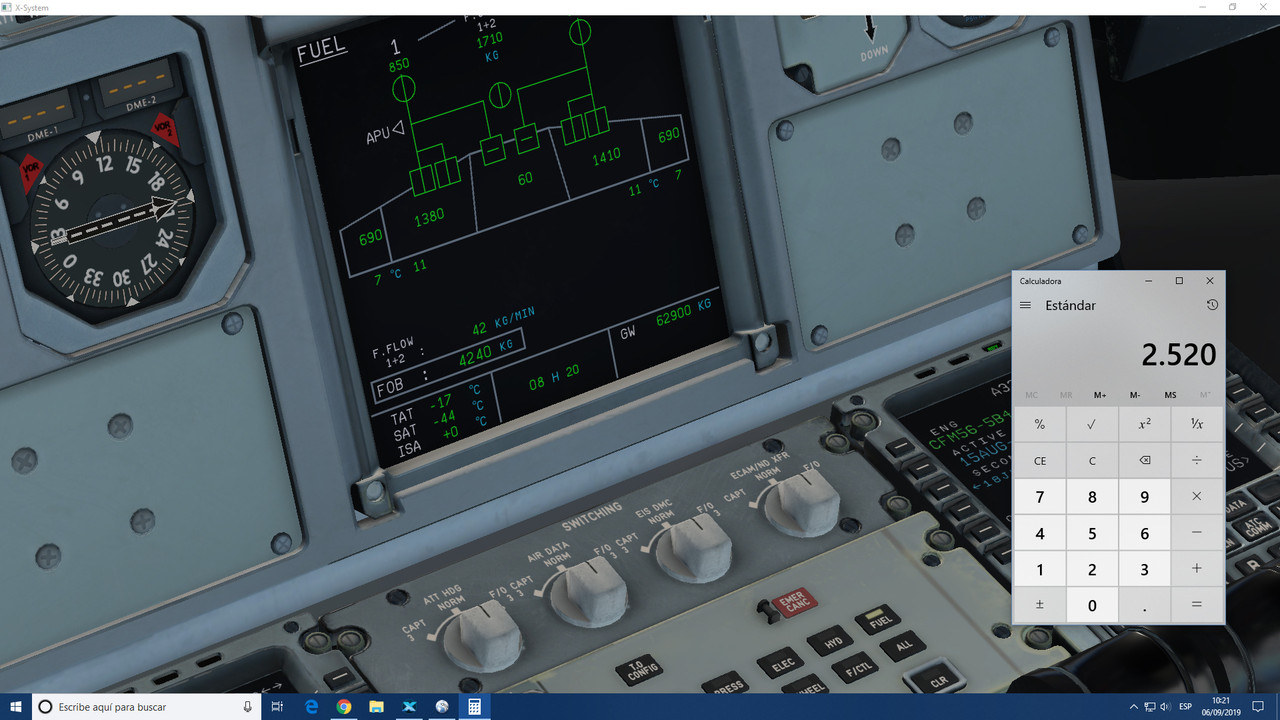
Task: Click the CE clear entry key
Action: (x=1040, y=461)
